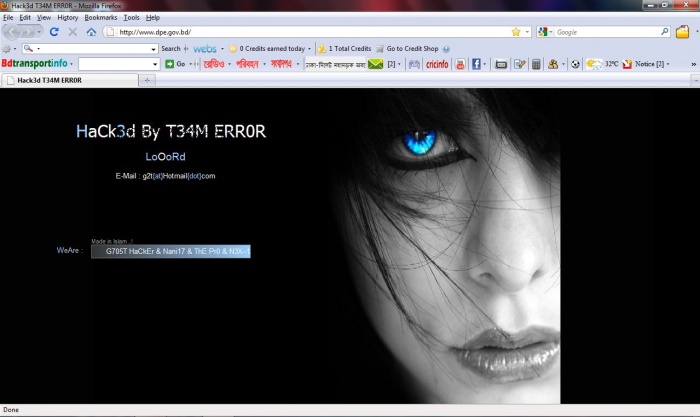700x417 pixels.
Task: Open the Google search engine selector
Action: (546, 32)
